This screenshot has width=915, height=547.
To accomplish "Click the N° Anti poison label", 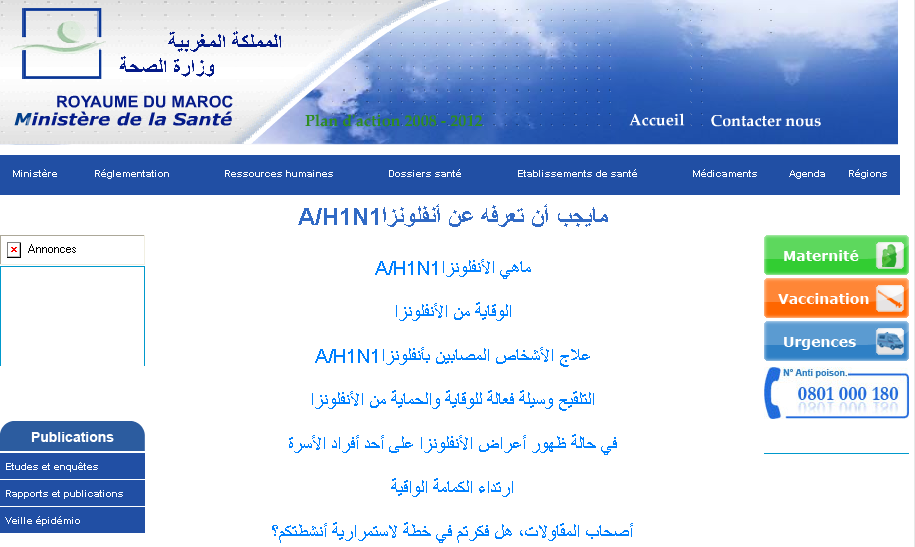I will 815,372.
